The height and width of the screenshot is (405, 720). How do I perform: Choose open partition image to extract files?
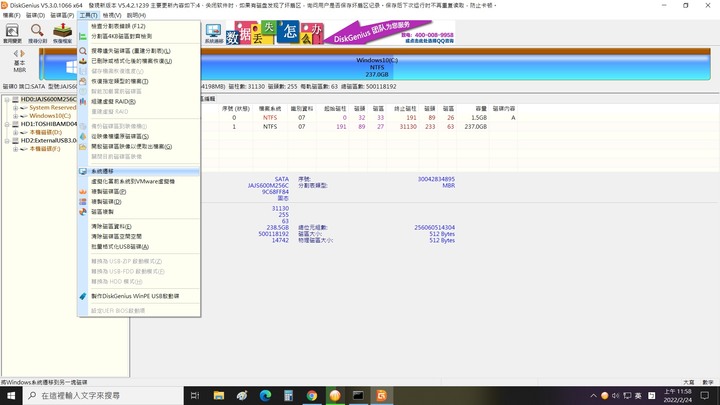[x=139, y=146]
